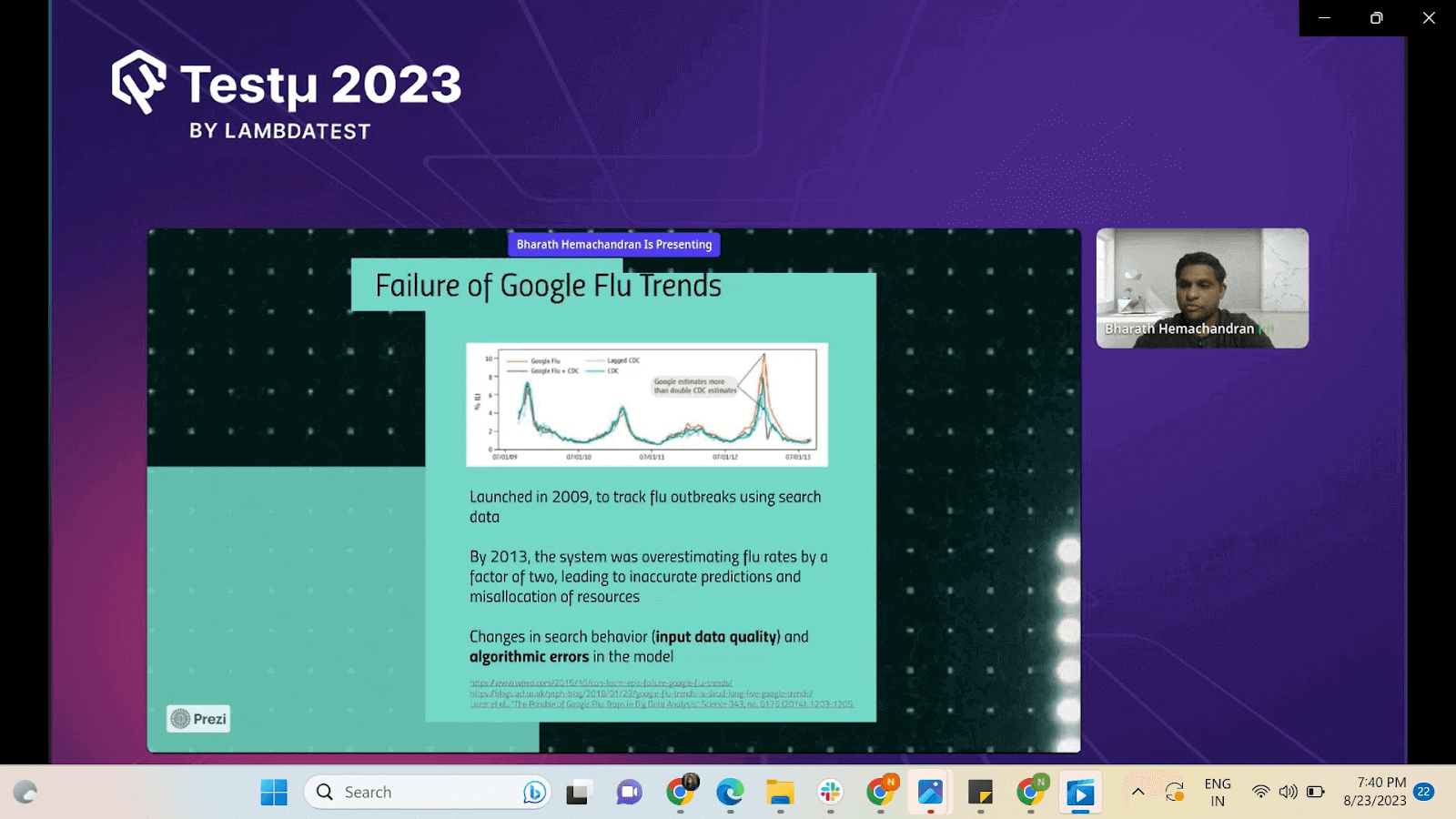Open Slack from the taskbar
The height and width of the screenshot is (819, 1456).
click(830, 792)
